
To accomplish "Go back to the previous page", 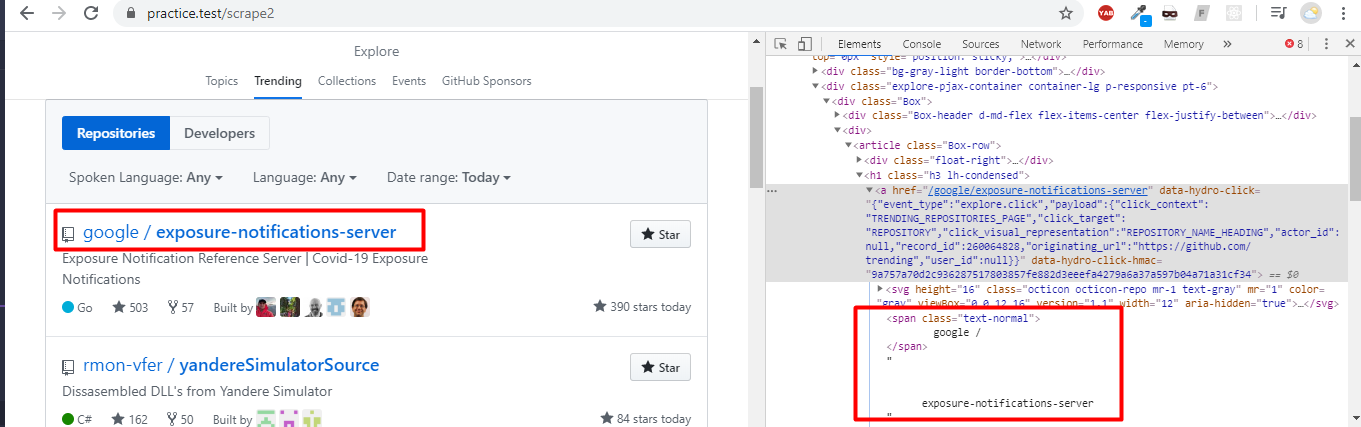I will tap(27, 14).
